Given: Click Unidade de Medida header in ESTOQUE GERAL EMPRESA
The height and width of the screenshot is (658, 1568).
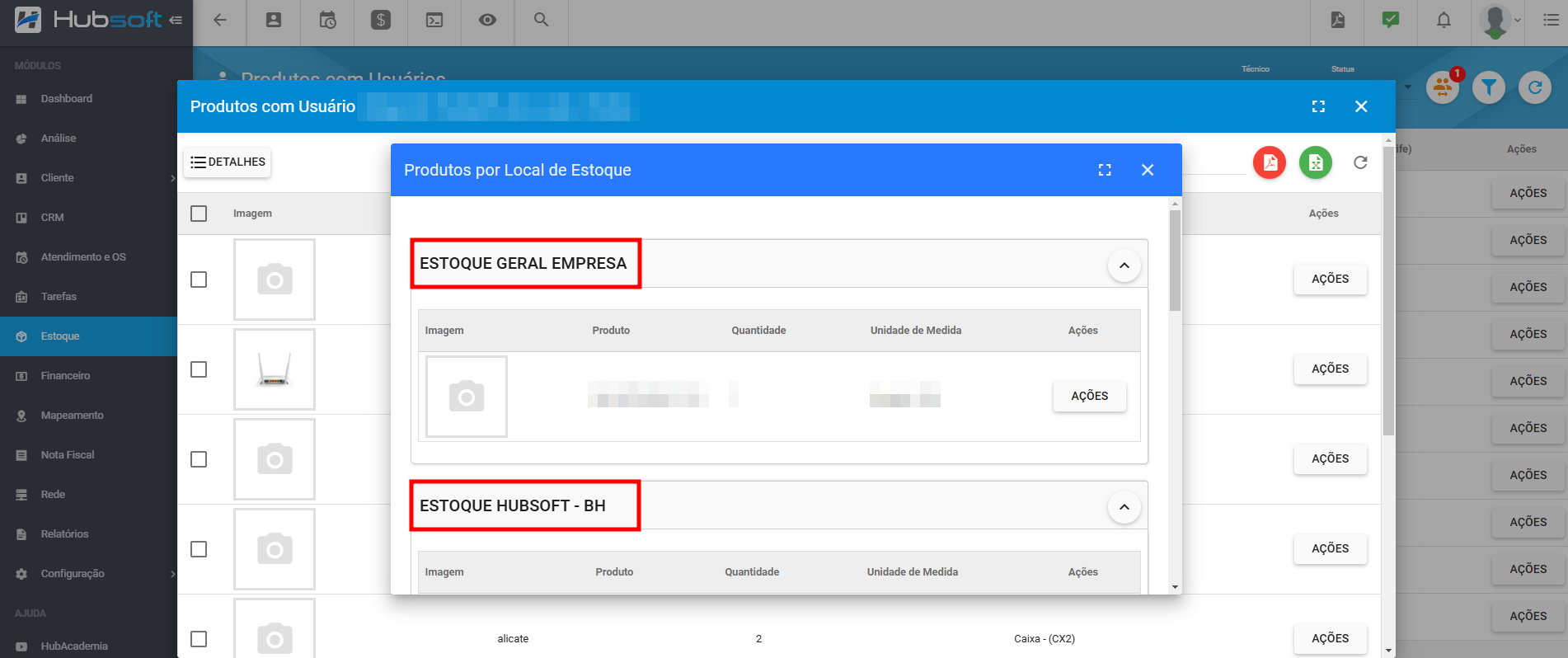Looking at the screenshot, I should (x=916, y=331).
